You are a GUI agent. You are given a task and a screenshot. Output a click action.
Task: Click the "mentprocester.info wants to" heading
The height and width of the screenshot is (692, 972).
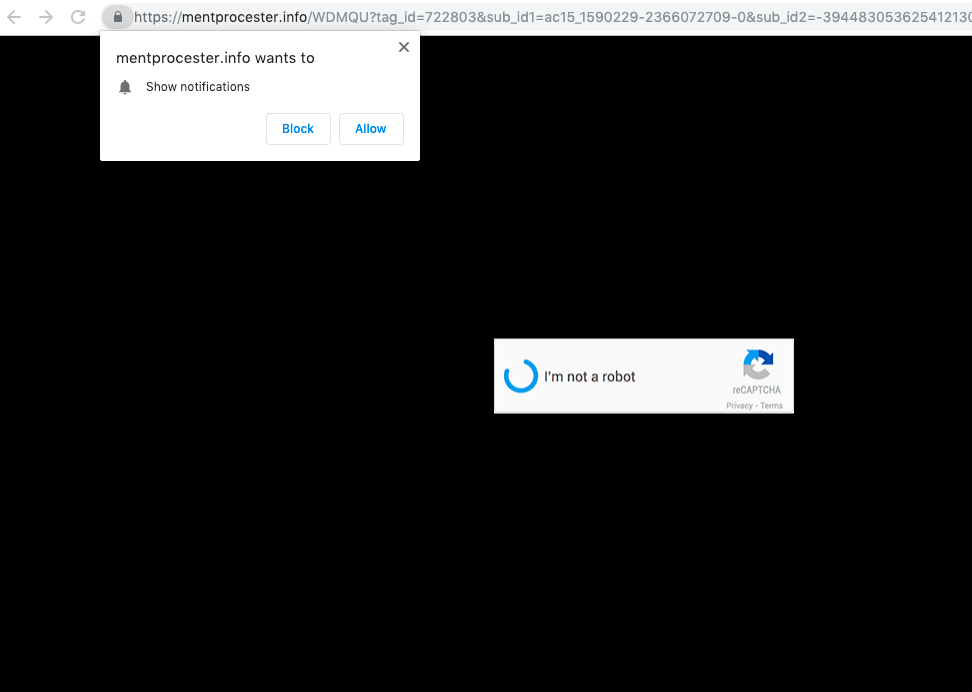tap(215, 58)
